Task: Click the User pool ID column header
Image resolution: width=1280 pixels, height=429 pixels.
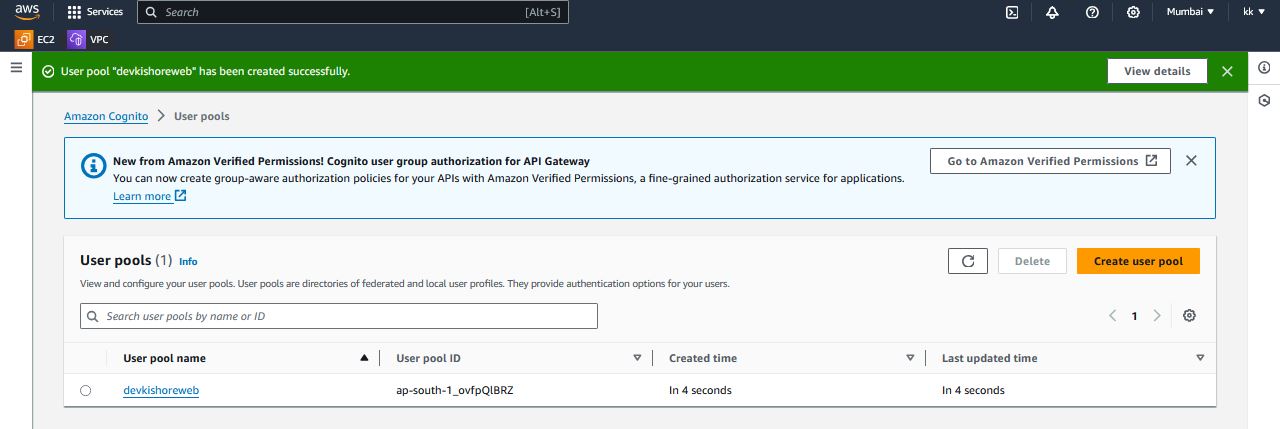Action: coord(429,358)
